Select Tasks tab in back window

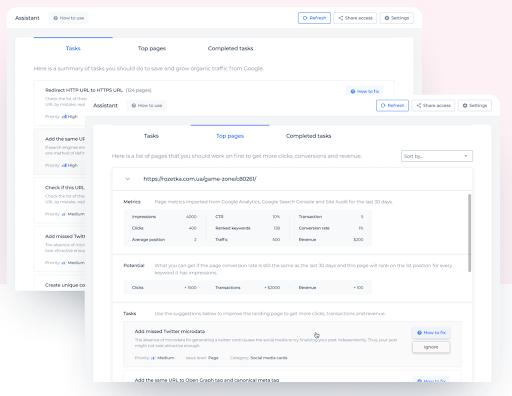73,48
